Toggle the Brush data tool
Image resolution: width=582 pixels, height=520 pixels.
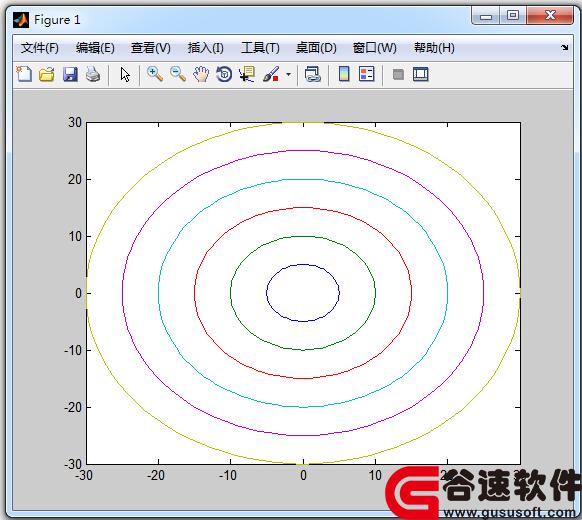(271, 74)
